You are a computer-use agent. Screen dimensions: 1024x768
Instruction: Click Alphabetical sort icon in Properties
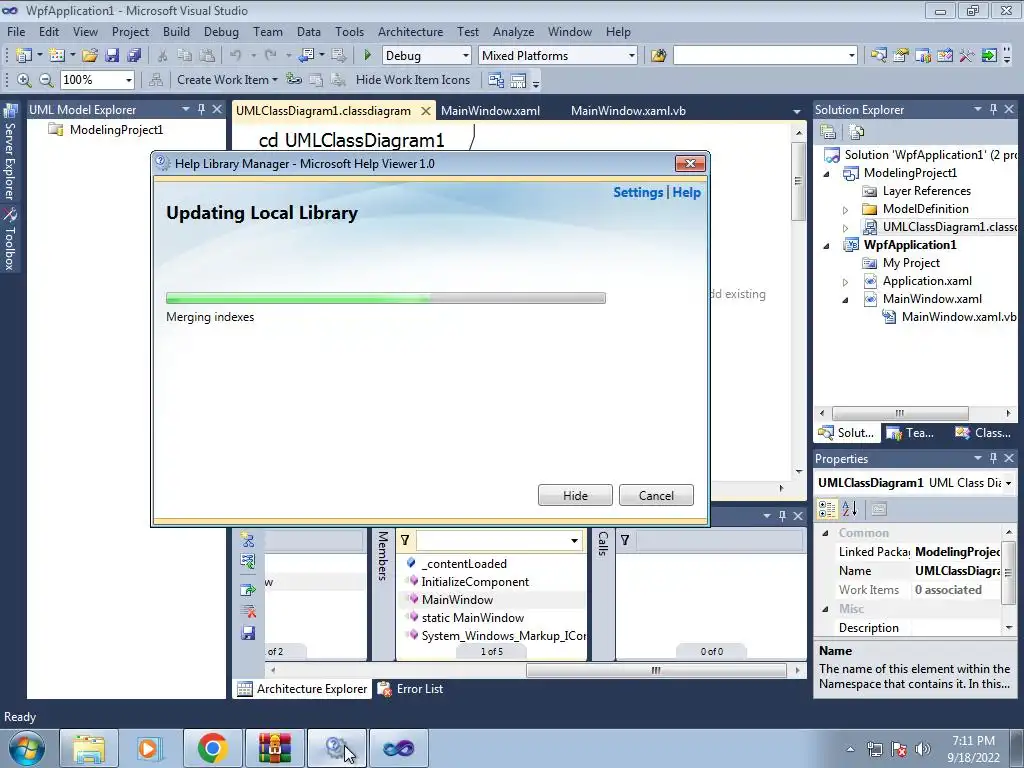click(850, 509)
